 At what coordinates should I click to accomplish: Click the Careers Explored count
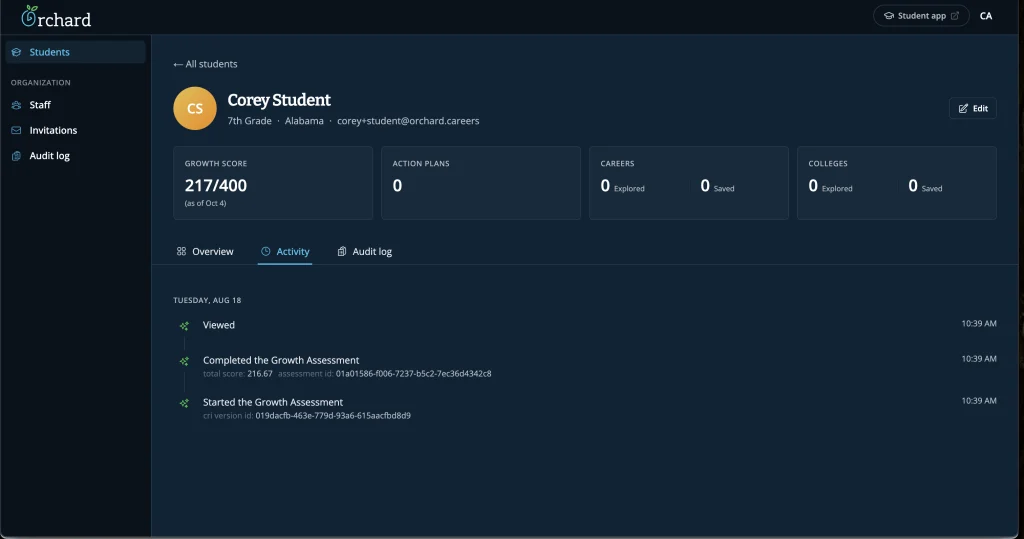tap(622, 186)
